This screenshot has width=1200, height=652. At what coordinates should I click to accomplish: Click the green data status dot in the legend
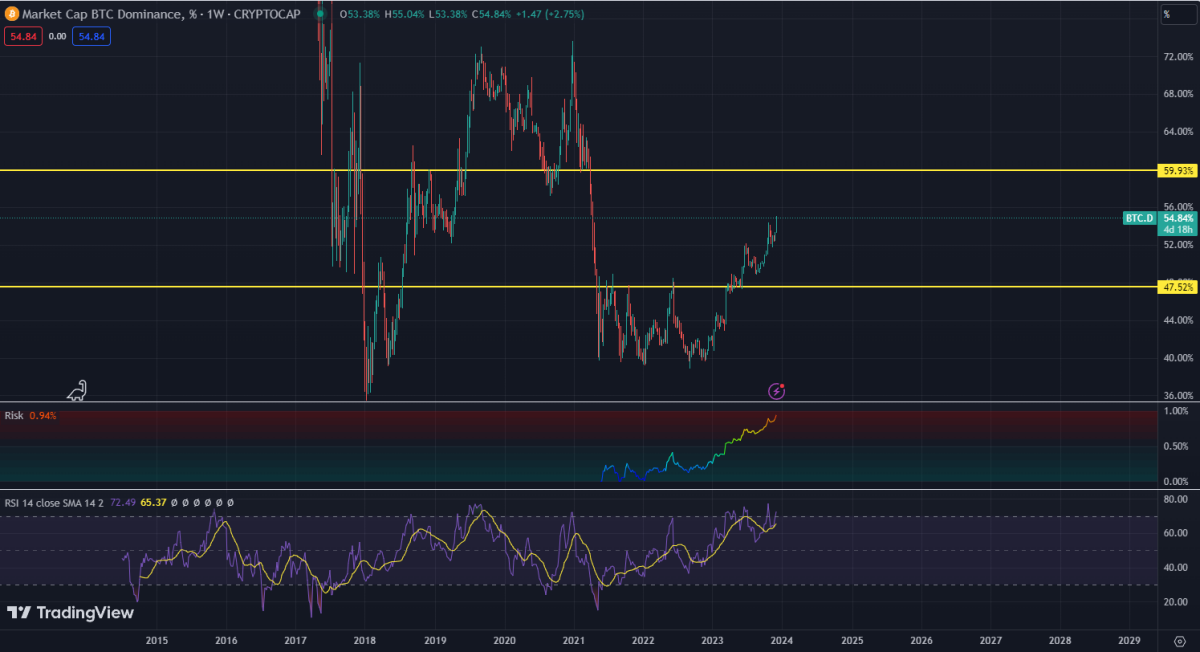(x=321, y=15)
